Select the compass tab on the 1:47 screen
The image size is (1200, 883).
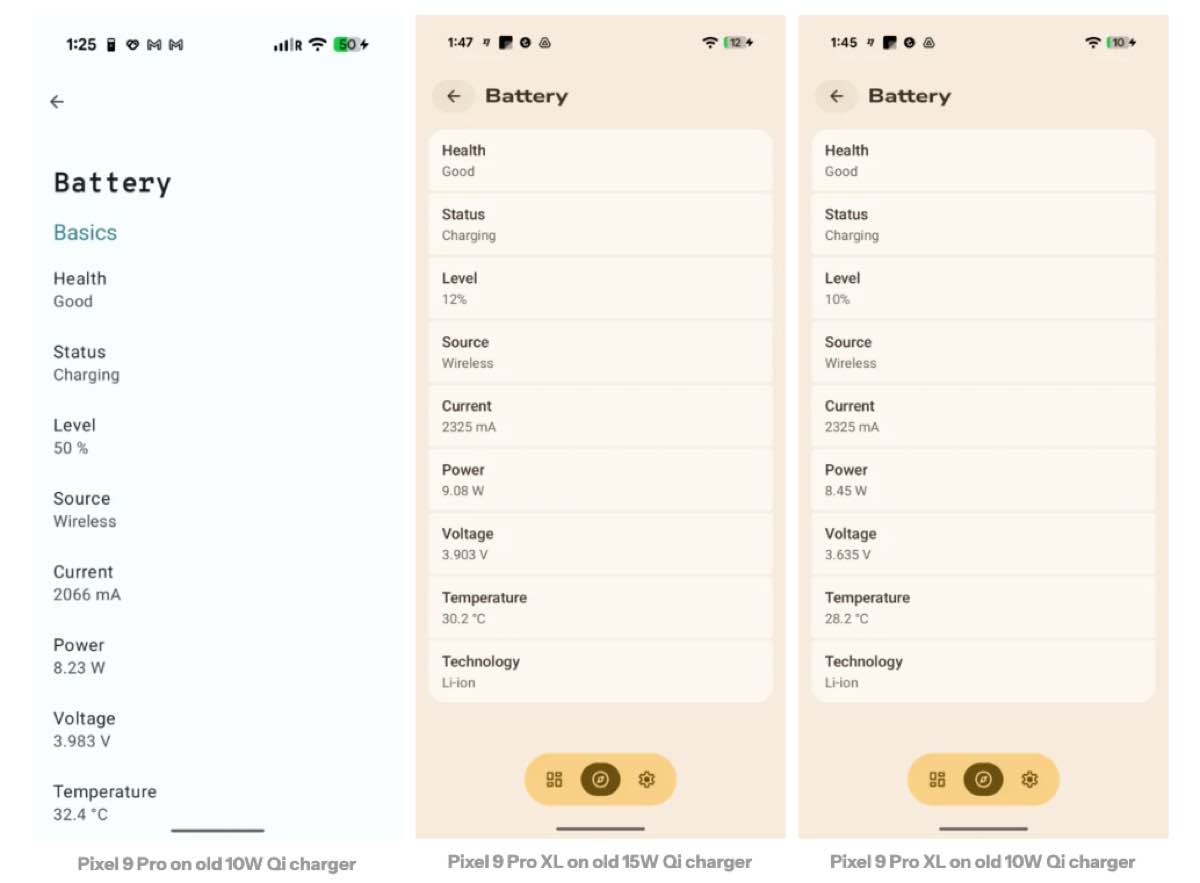600,780
